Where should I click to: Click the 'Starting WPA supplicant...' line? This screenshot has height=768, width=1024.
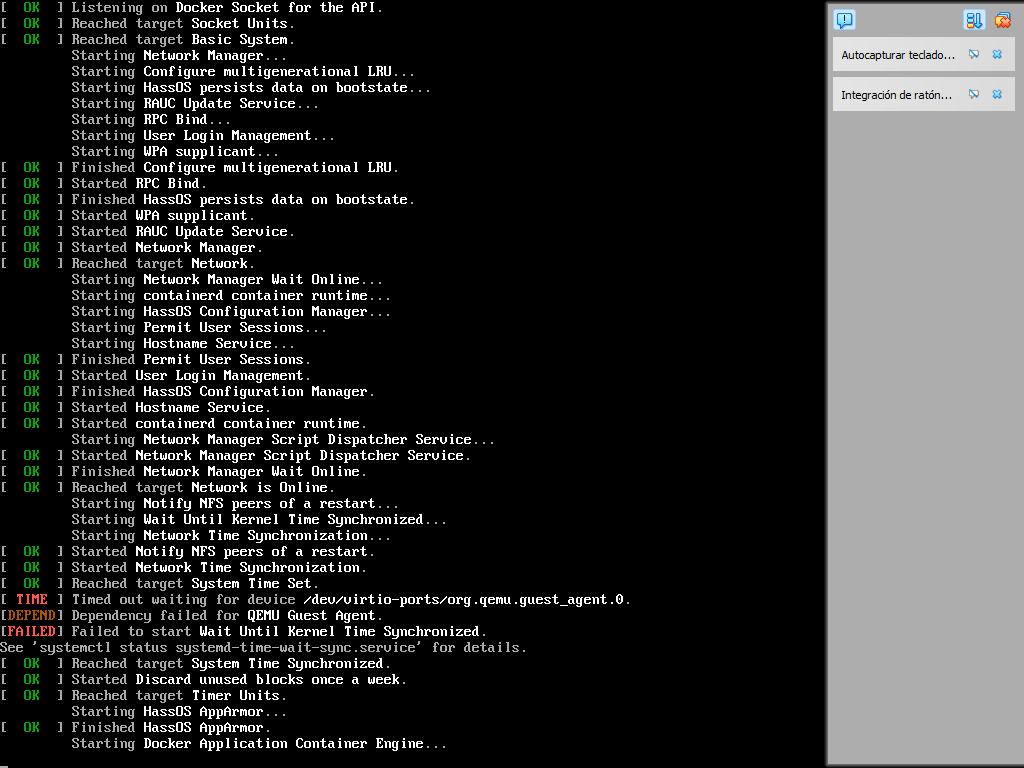click(x=175, y=152)
